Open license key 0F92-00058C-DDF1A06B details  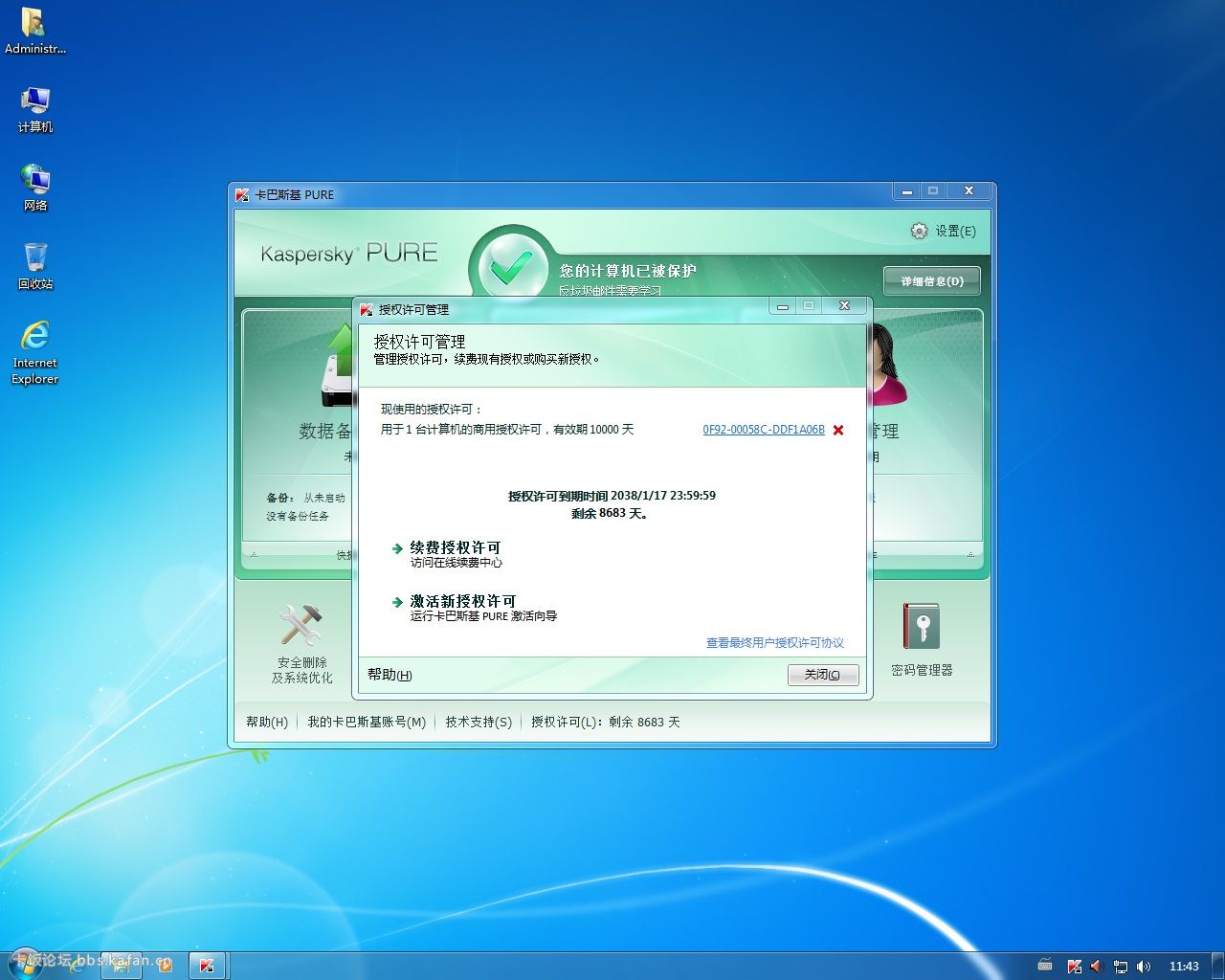[764, 430]
